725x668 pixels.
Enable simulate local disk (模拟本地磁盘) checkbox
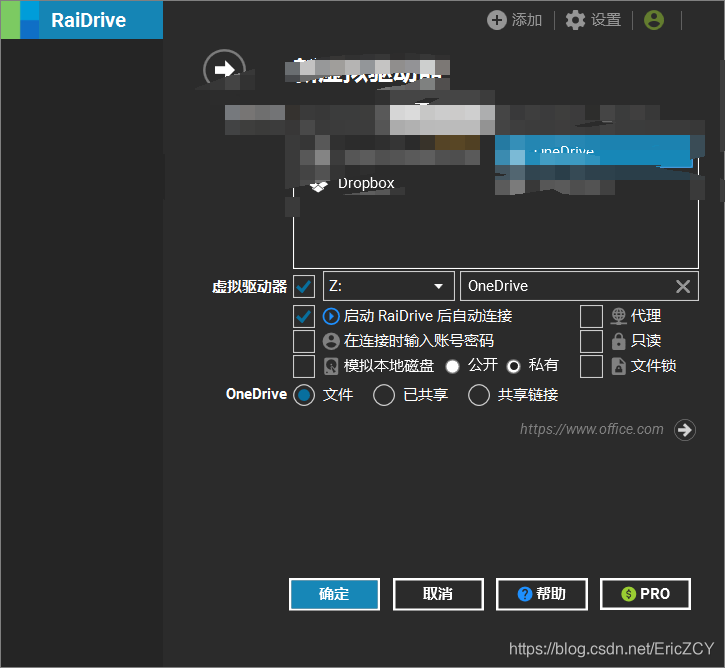304,366
